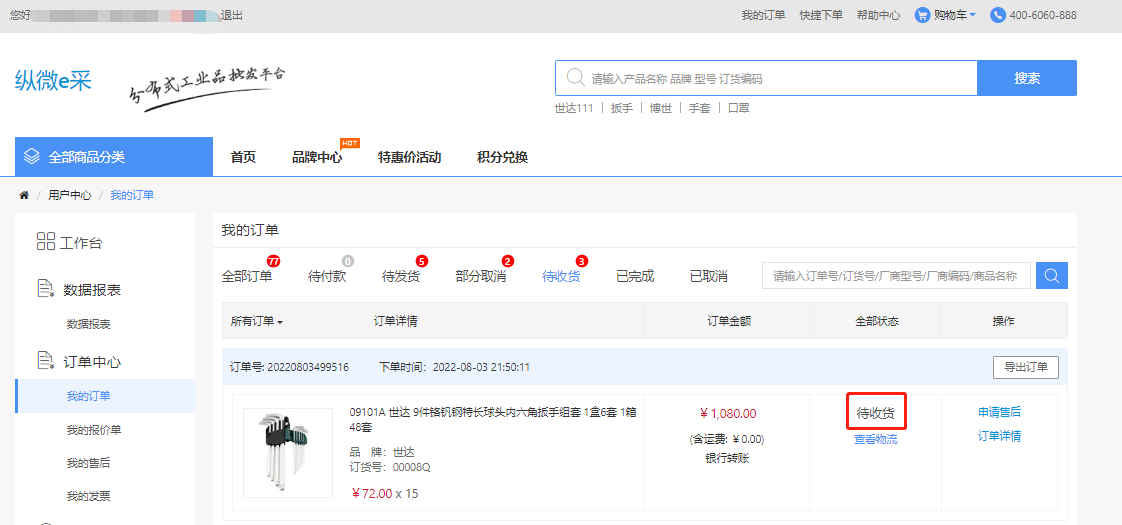Expand the 全部商品分类 category menu
The width and height of the screenshot is (1122, 525).
pyautogui.click(x=114, y=157)
